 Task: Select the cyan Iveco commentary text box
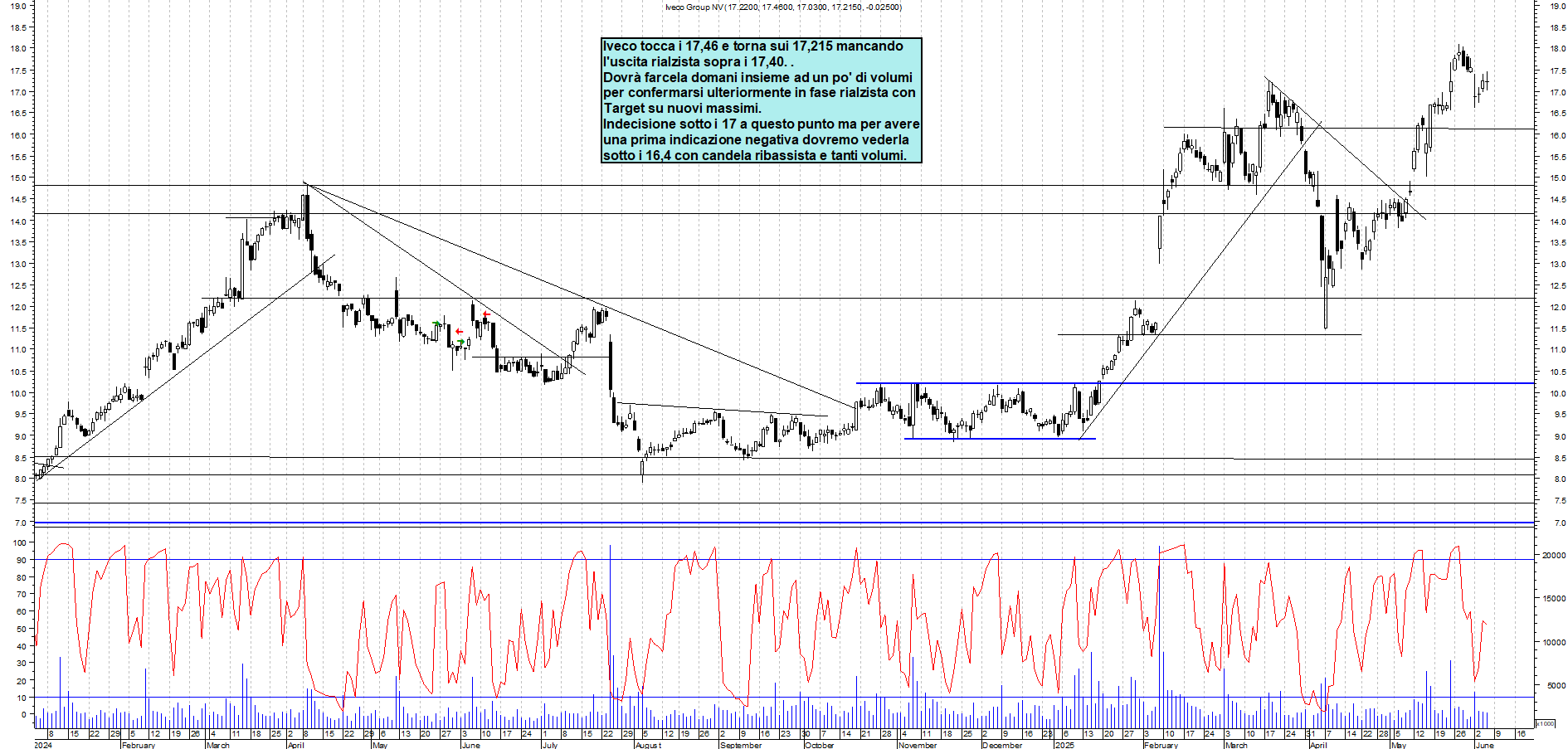click(761, 100)
